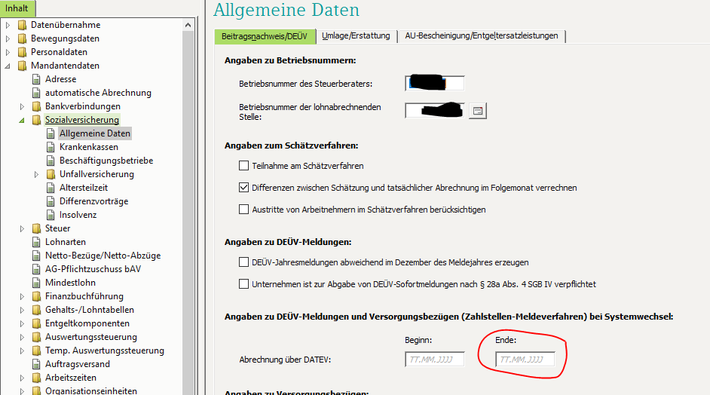The width and height of the screenshot is (710, 395).
Task: Click the Personaldaten folder icon
Action: pos(22,52)
